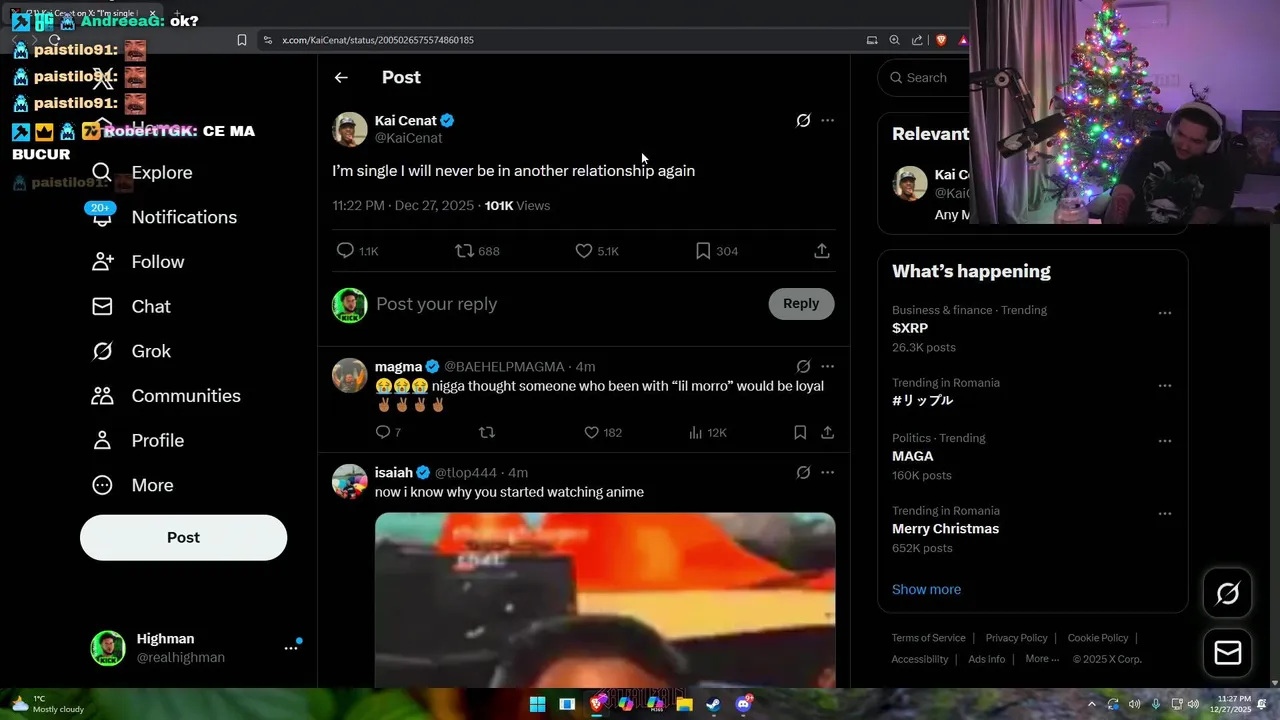The image size is (1280, 720).
Task: Click Reply button next to reply field
Action: point(801,304)
